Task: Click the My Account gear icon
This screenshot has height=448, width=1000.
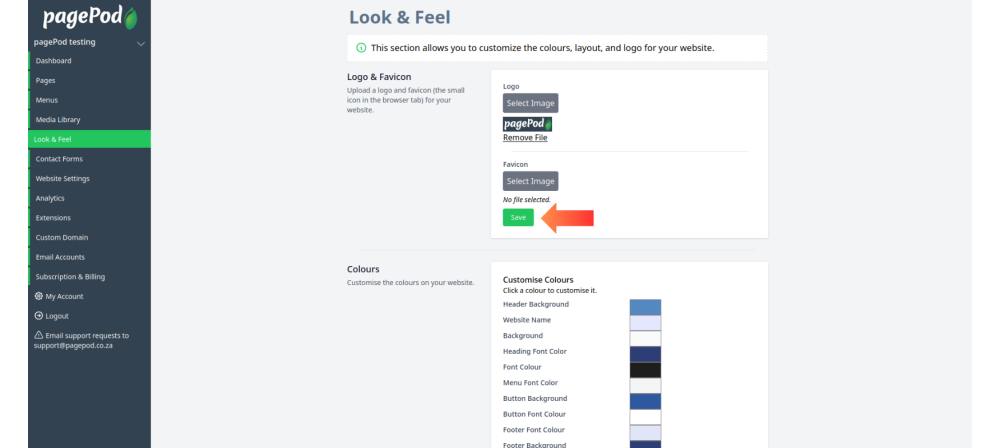Action: (x=38, y=296)
